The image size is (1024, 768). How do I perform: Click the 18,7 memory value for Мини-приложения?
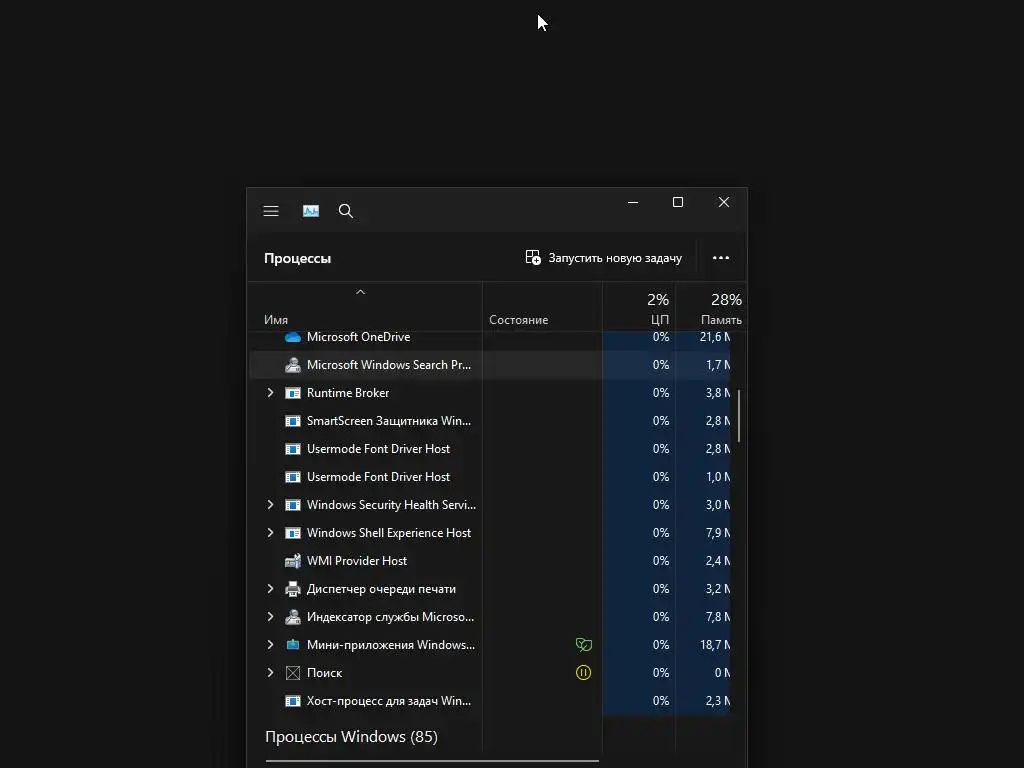click(714, 645)
